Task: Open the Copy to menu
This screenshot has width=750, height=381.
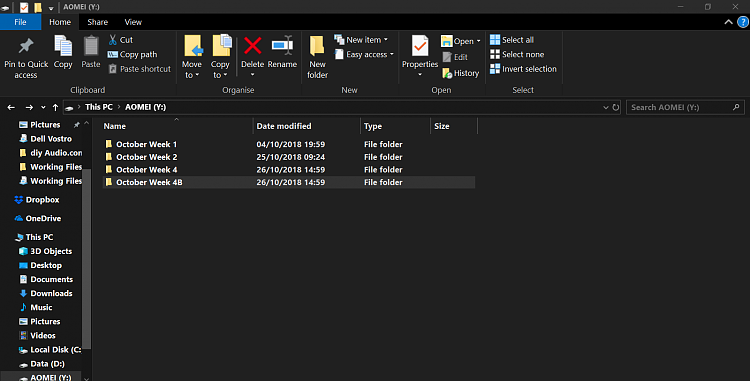Action: click(x=220, y=57)
